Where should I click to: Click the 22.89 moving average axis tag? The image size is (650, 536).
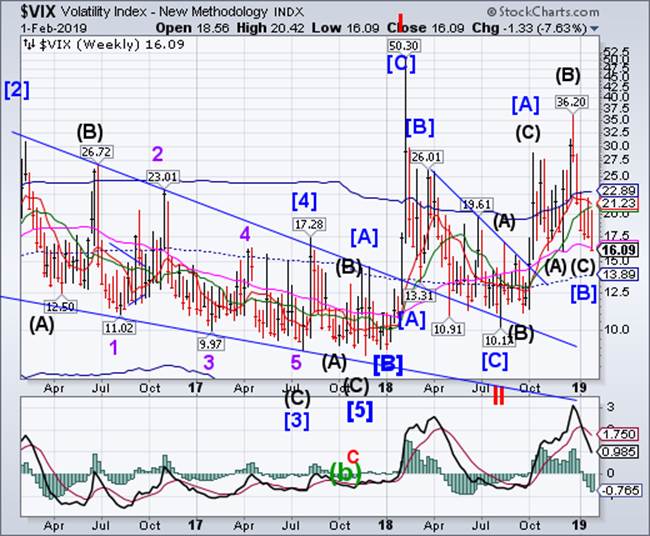click(x=618, y=190)
